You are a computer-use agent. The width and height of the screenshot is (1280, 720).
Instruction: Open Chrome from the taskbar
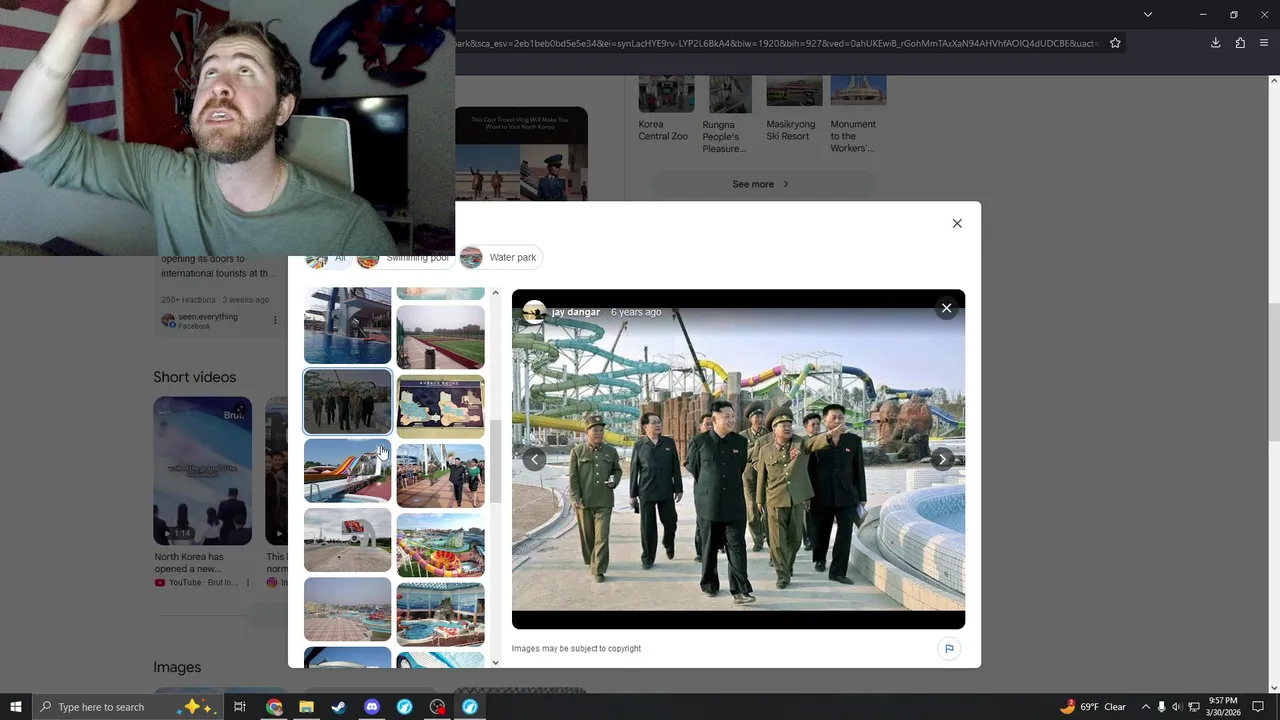pos(274,707)
